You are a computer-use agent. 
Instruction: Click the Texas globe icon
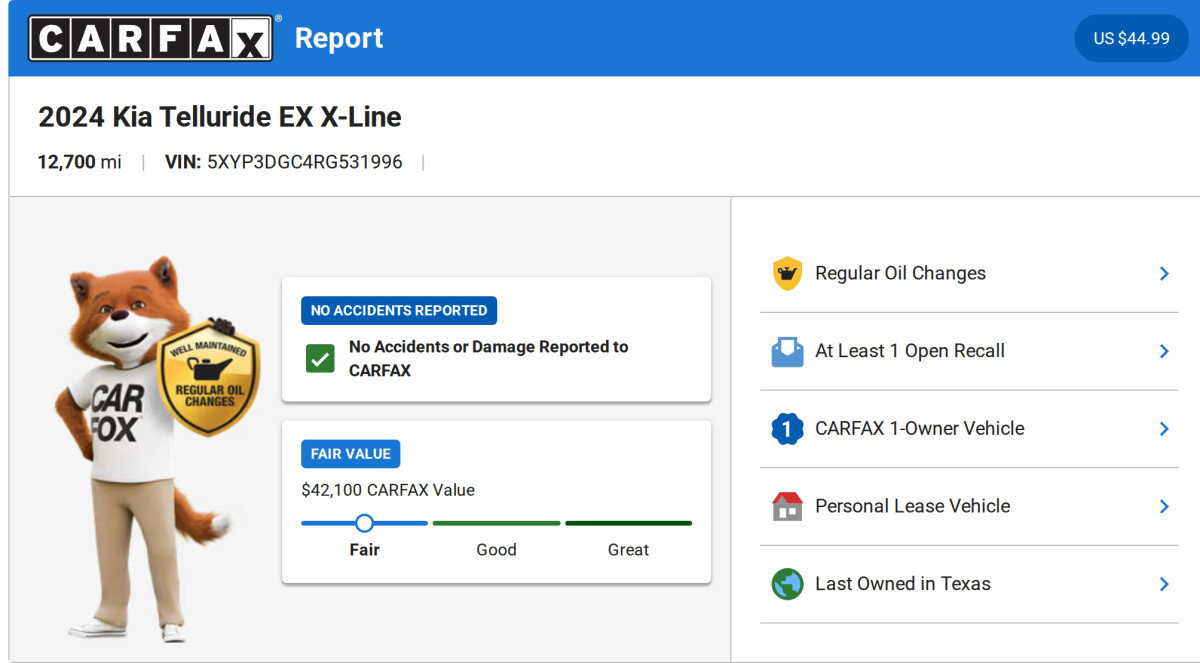(x=787, y=584)
